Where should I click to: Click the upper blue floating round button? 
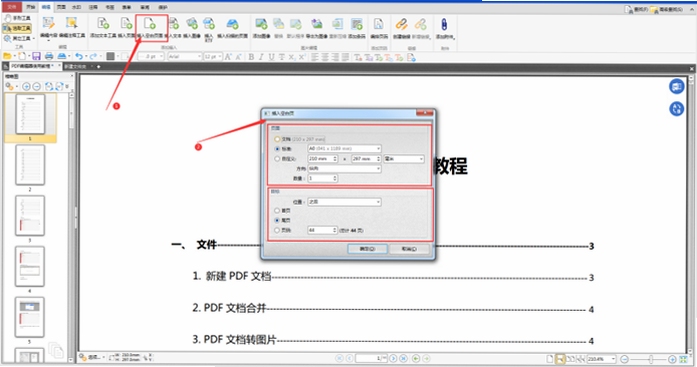[677, 87]
